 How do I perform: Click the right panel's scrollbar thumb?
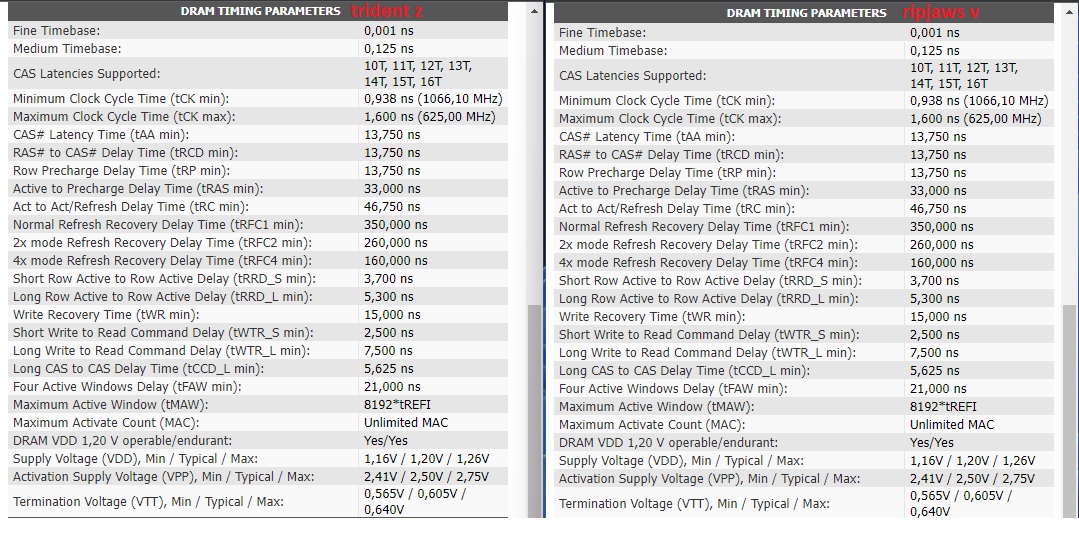(1069, 410)
